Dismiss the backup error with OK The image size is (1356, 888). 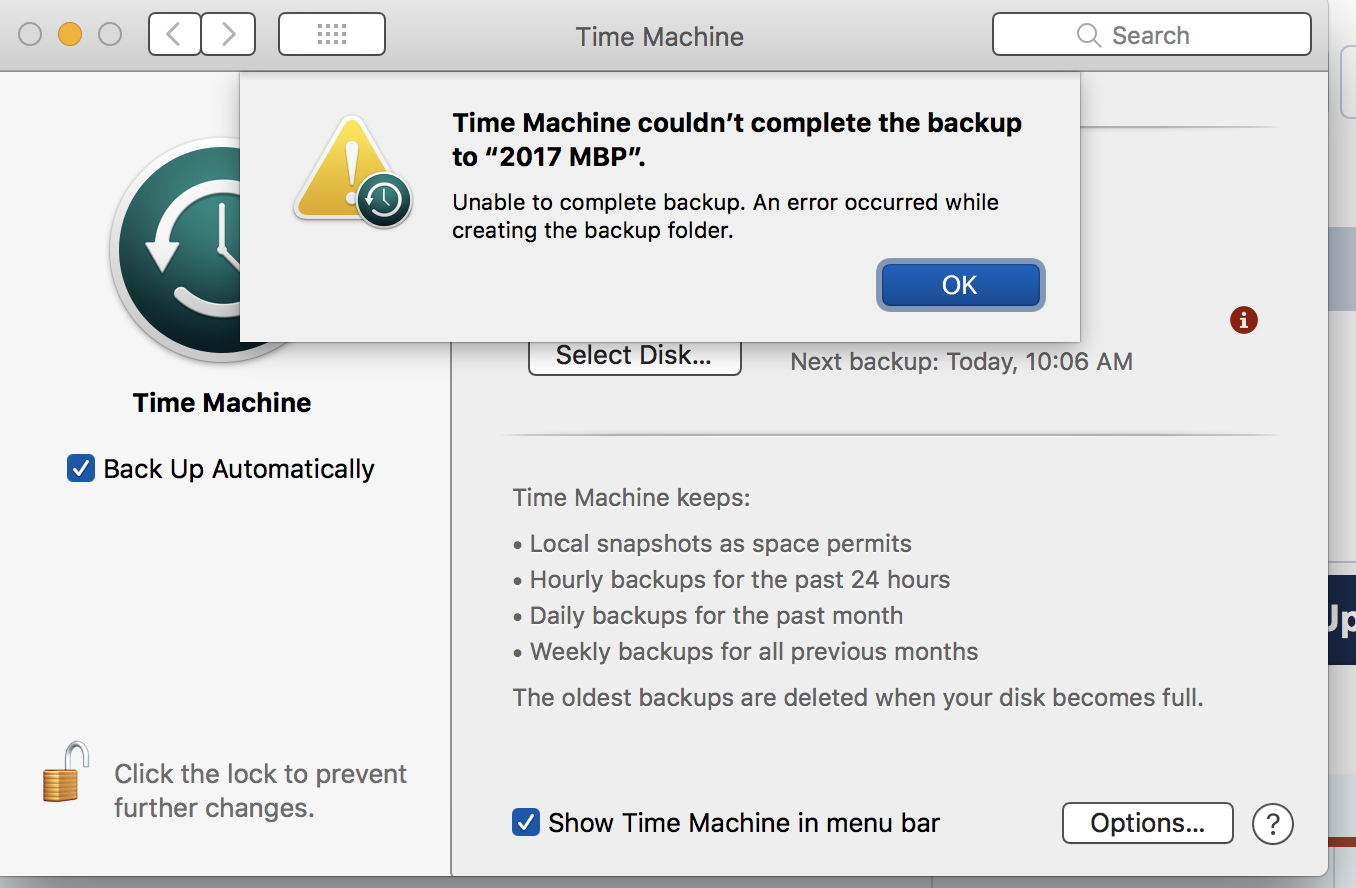click(960, 285)
